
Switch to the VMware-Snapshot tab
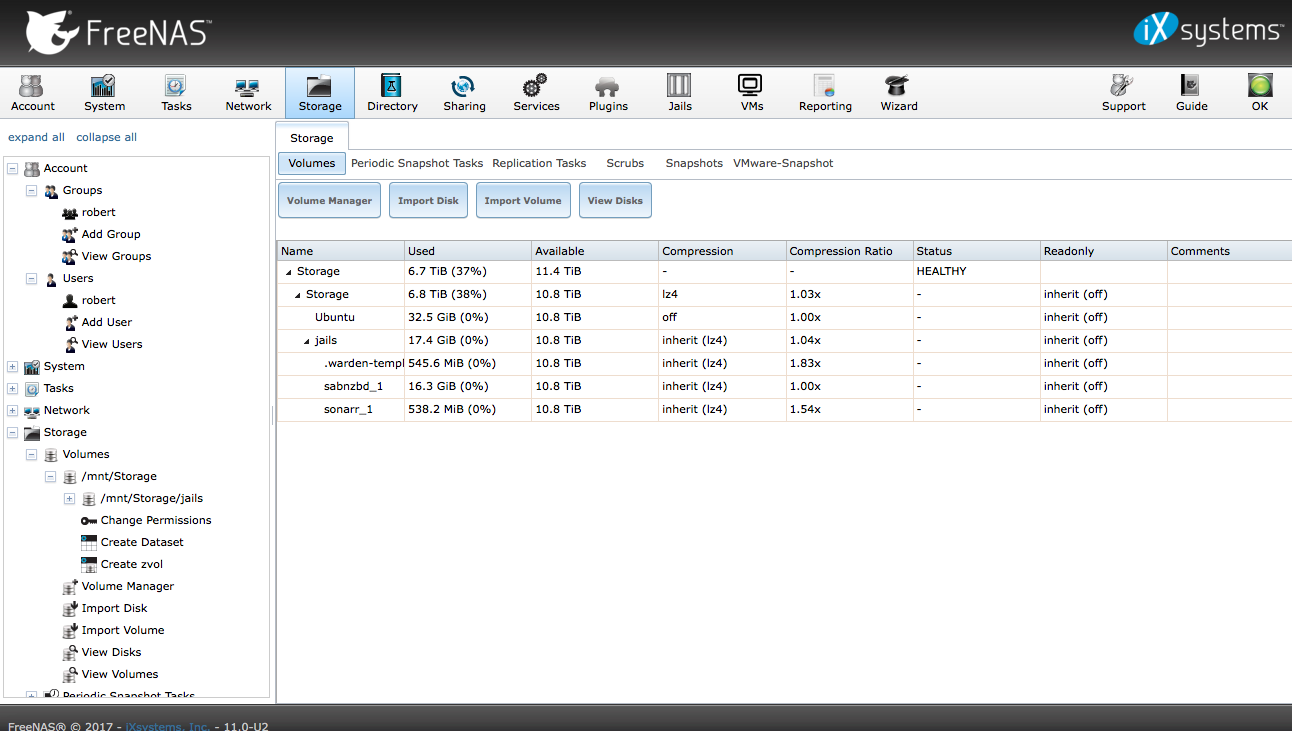pos(783,163)
